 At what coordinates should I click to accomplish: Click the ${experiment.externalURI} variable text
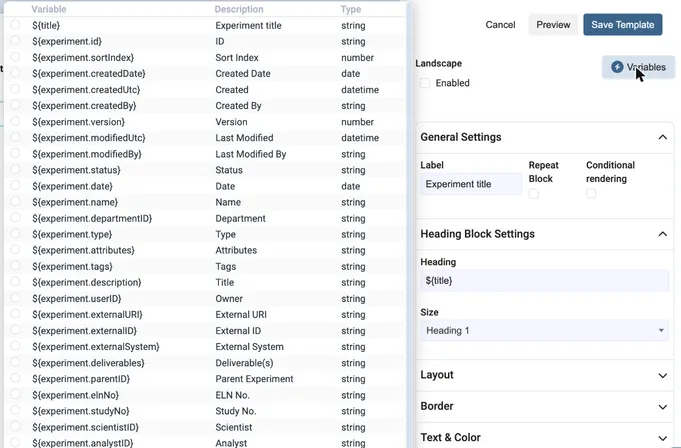click(87, 315)
